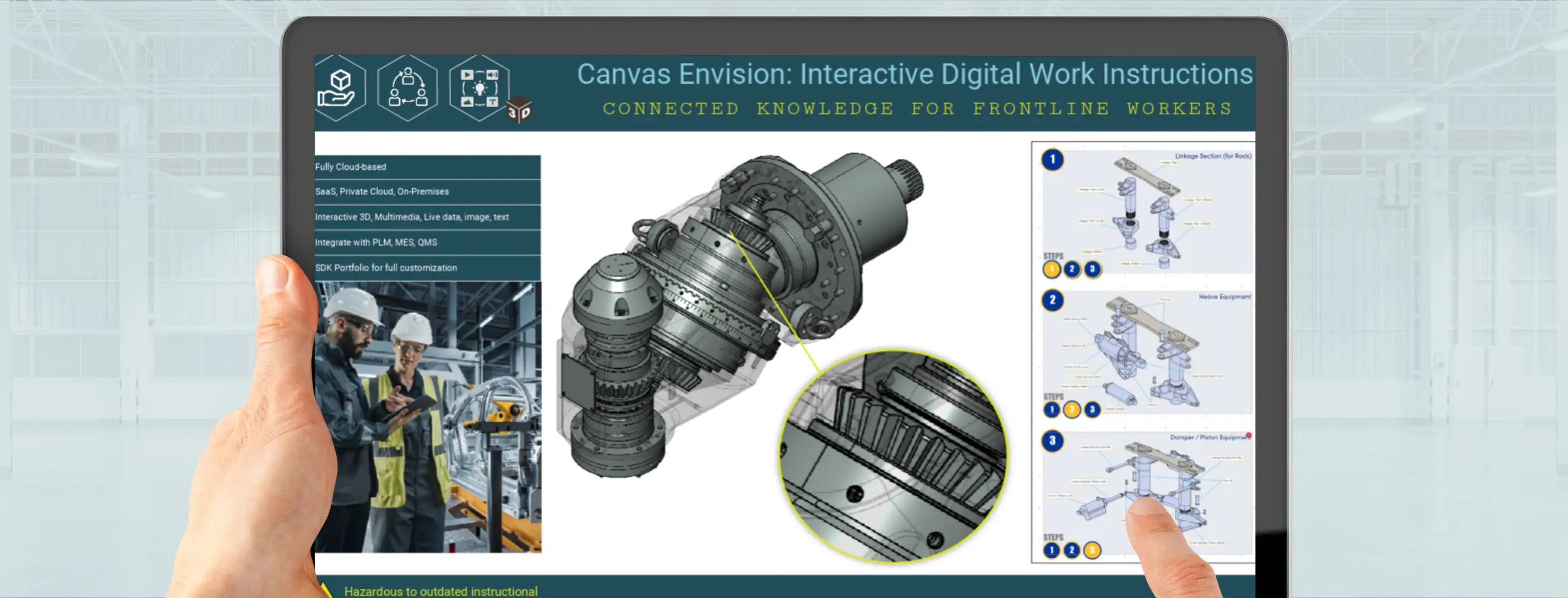Open the Fully Cloud-based feature row
The image size is (1568, 598).
click(x=427, y=167)
